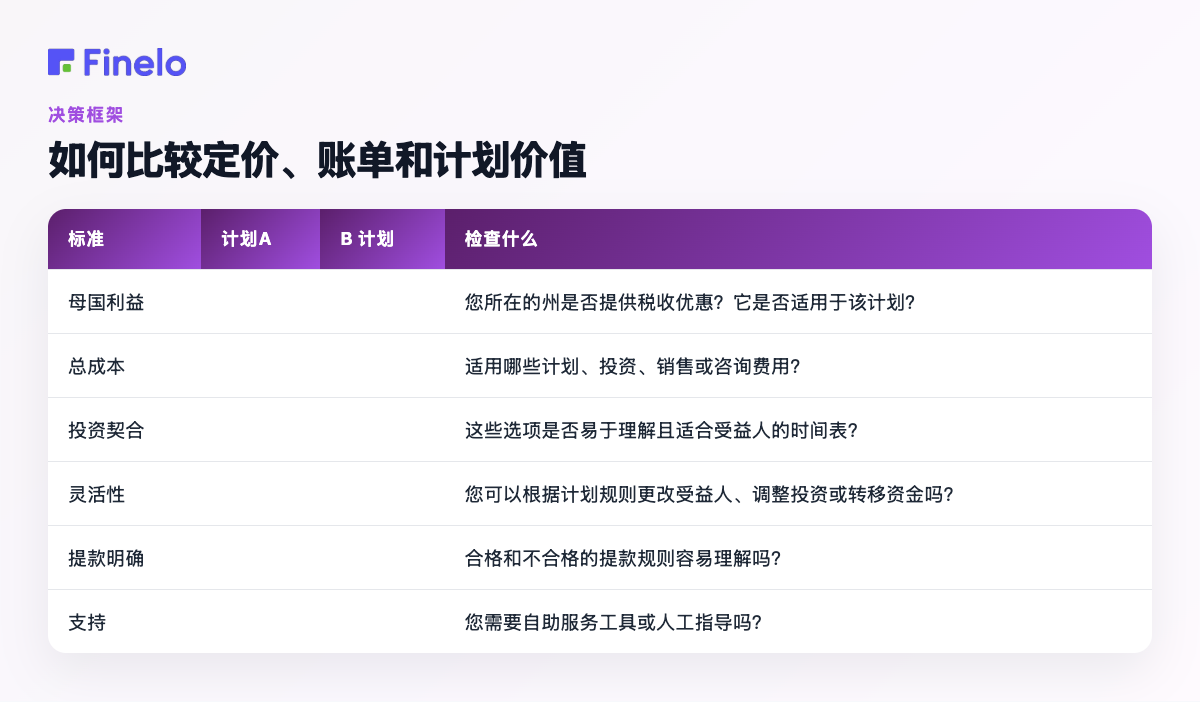Select the 支持 row label
Screen dimensions: 1200x702
pos(87,622)
